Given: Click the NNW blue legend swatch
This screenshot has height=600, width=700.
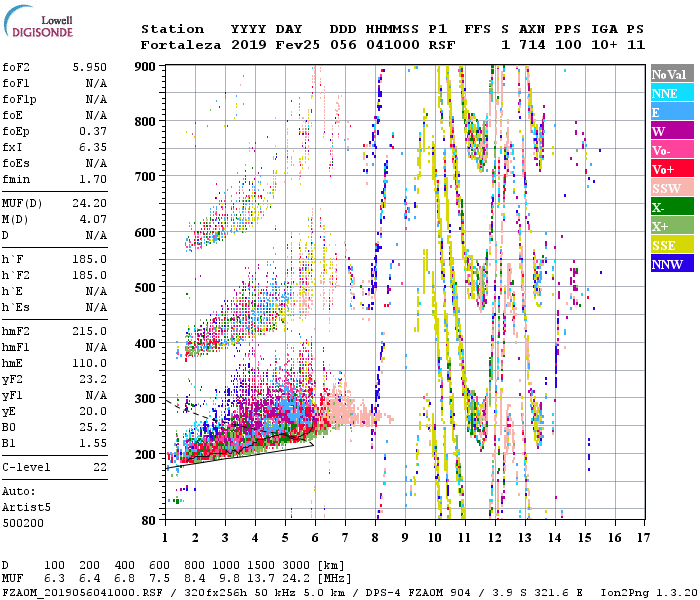Looking at the screenshot, I should click(x=672, y=263).
